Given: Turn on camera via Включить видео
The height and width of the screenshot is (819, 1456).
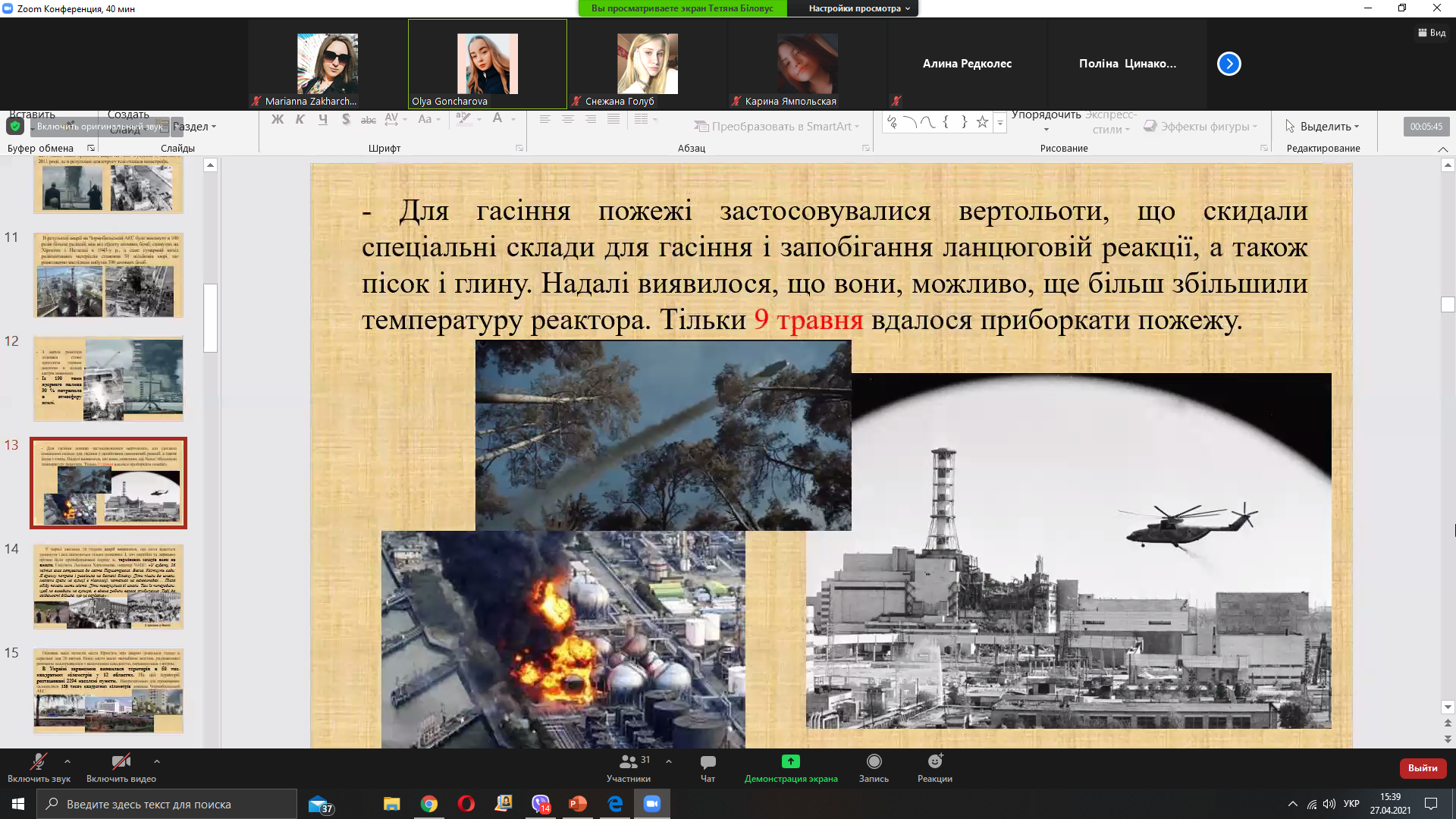Looking at the screenshot, I should (121, 768).
